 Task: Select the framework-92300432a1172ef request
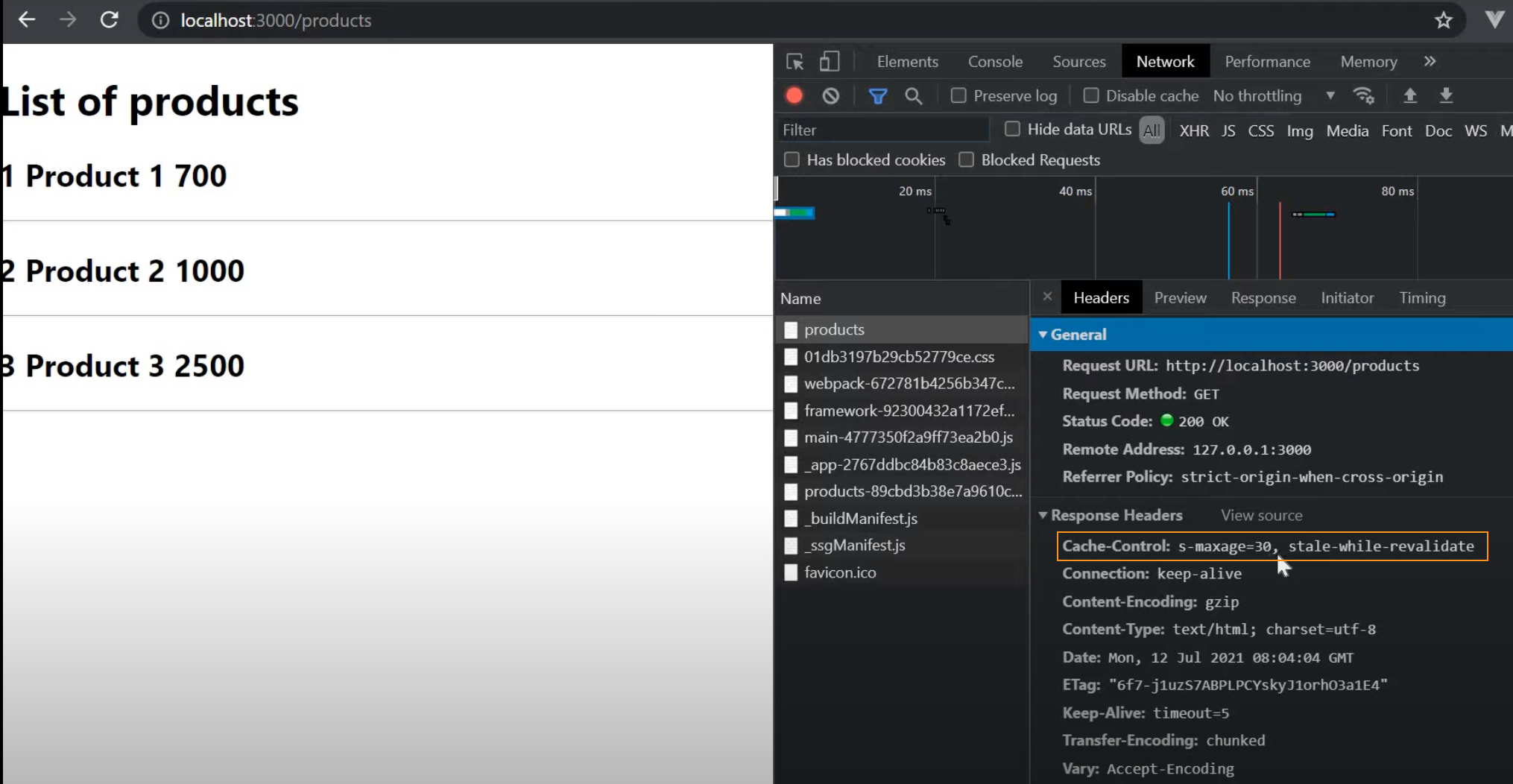(x=902, y=411)
